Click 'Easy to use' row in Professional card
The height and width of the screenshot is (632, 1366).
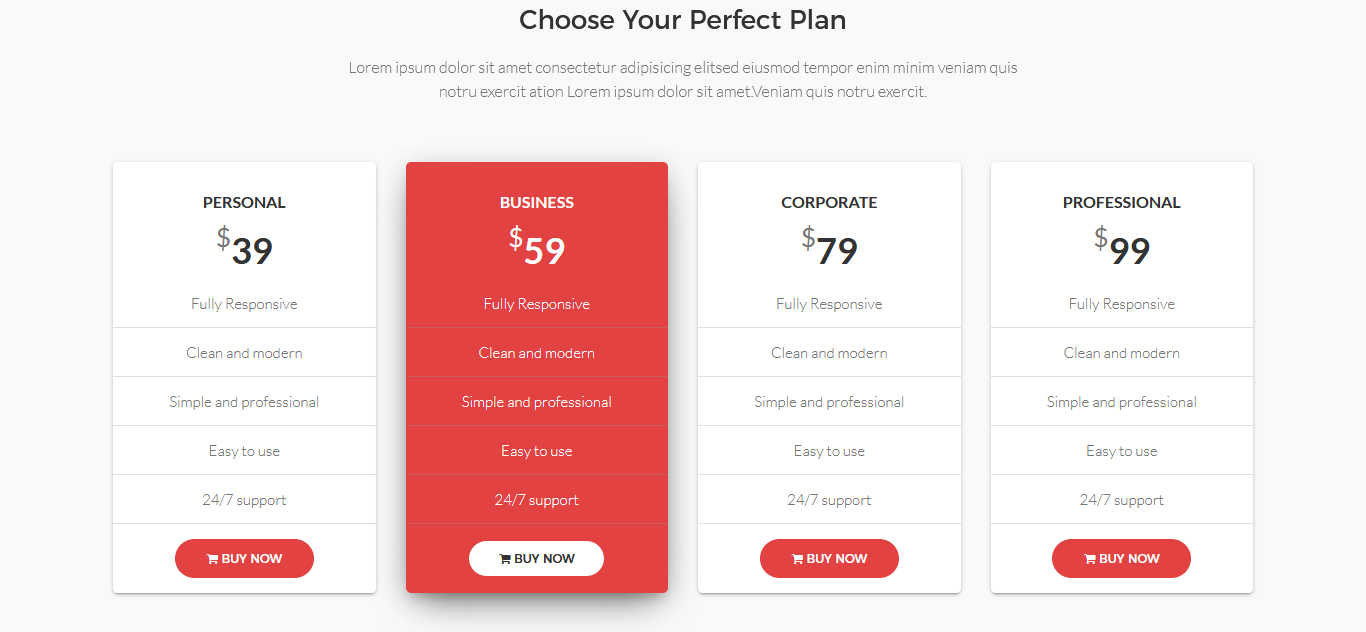click(x=1122, y=451)
